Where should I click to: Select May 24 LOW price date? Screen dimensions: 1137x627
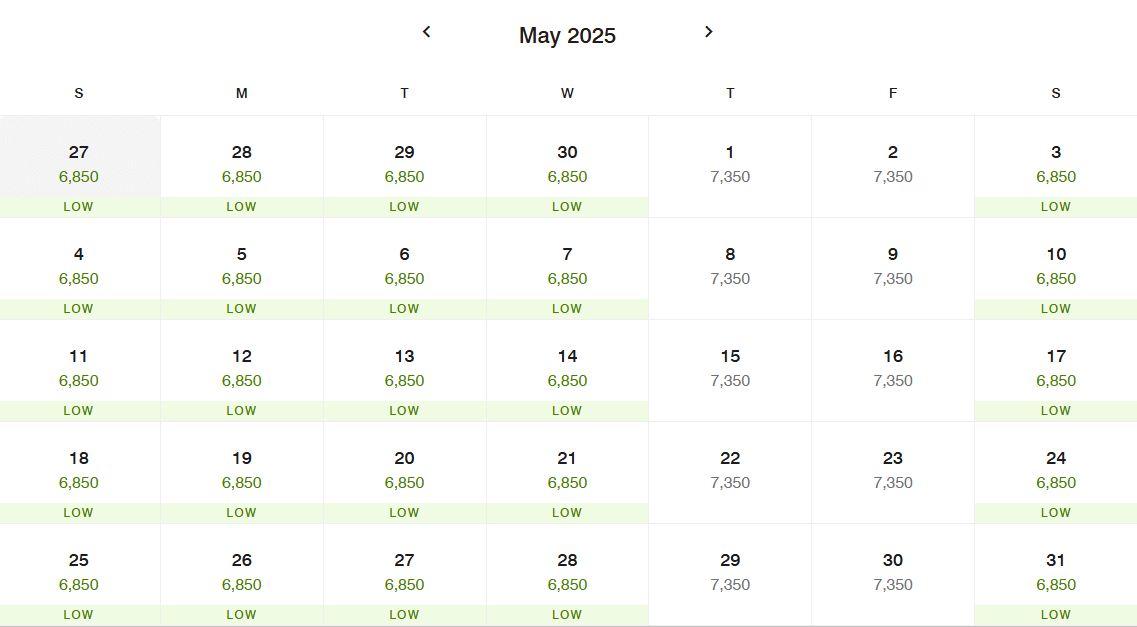pyautogui.click(x=1056, y=473)
